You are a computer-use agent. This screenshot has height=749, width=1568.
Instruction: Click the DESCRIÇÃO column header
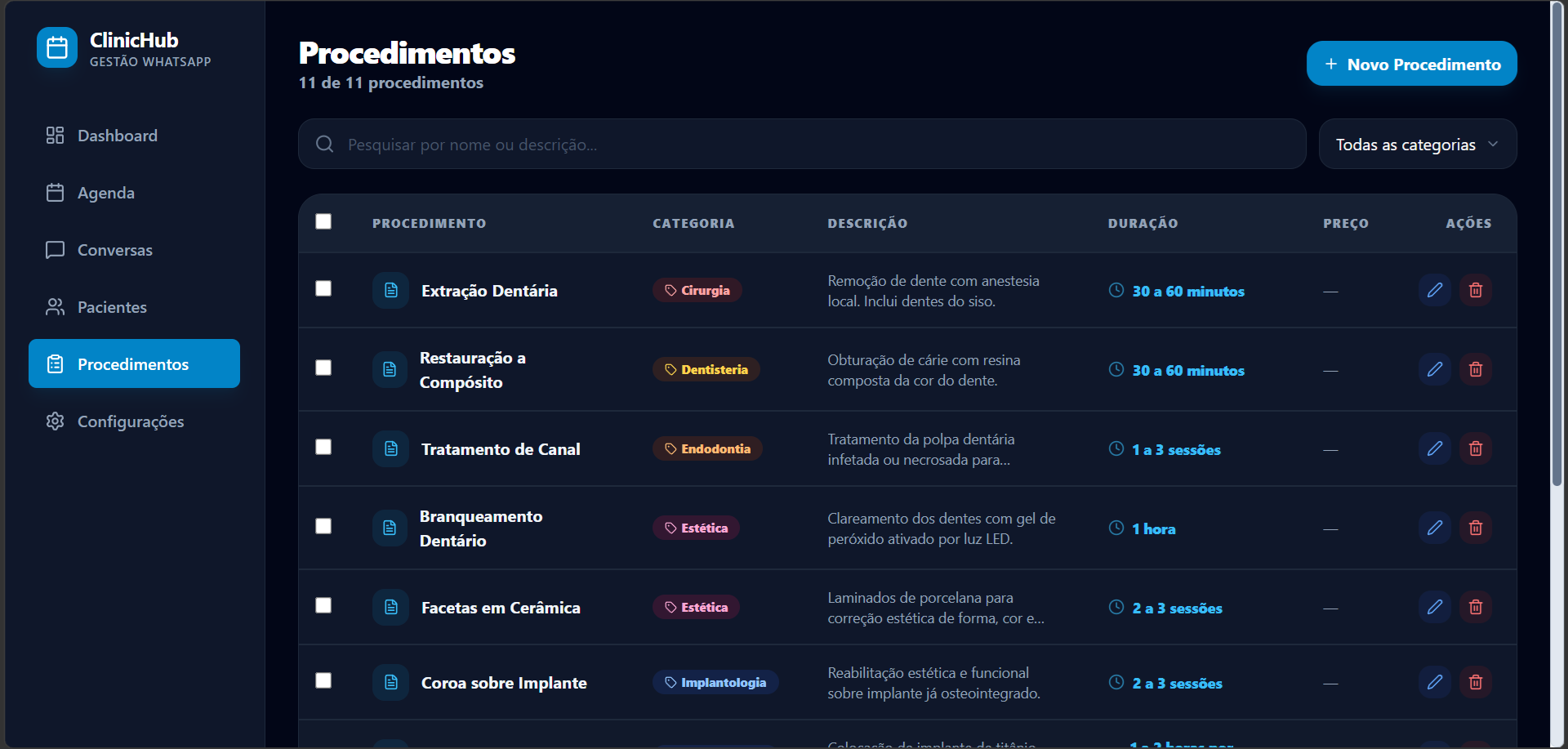click(x=867, y=223)
